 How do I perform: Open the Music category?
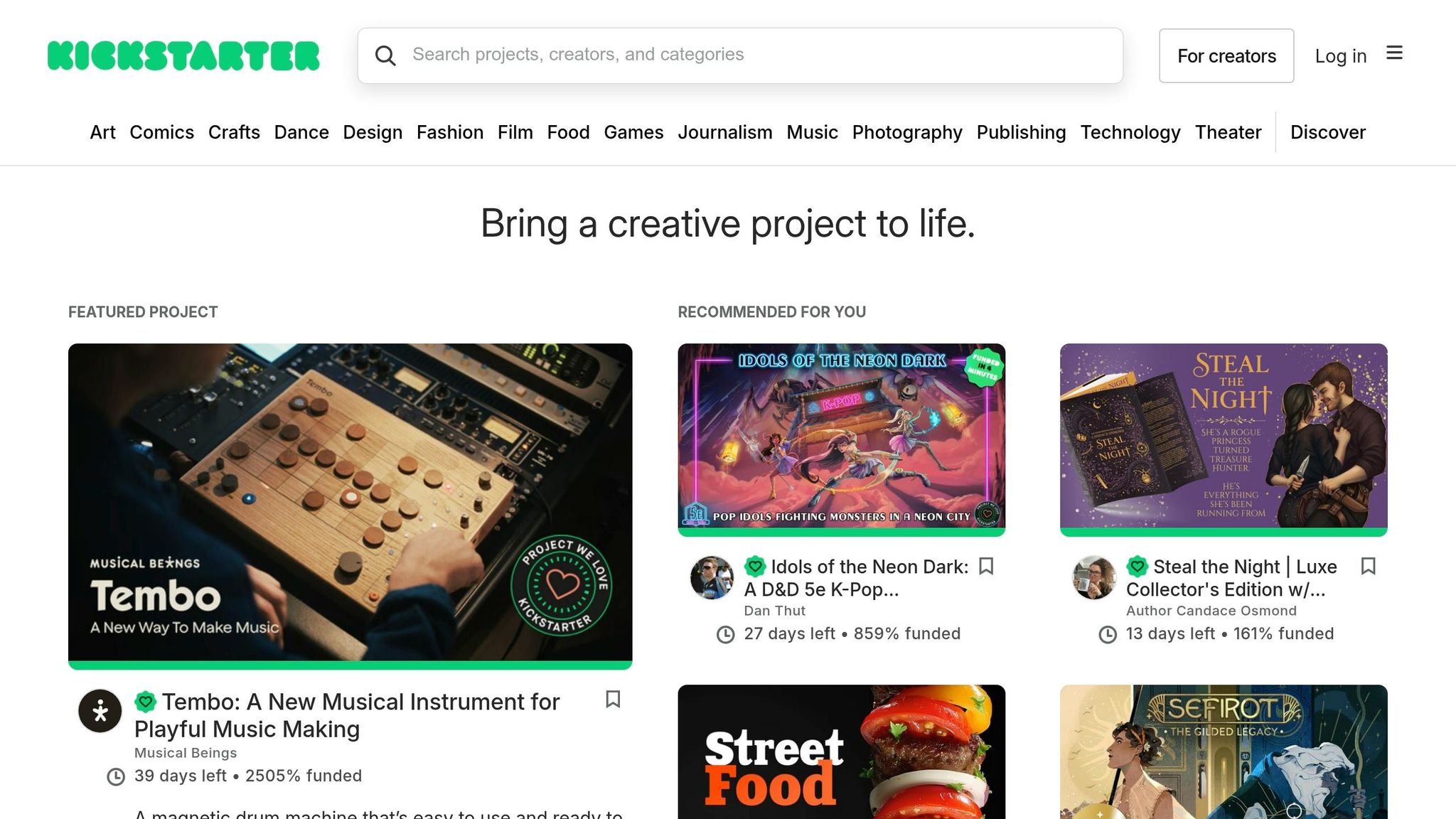(x=812, y=132)
